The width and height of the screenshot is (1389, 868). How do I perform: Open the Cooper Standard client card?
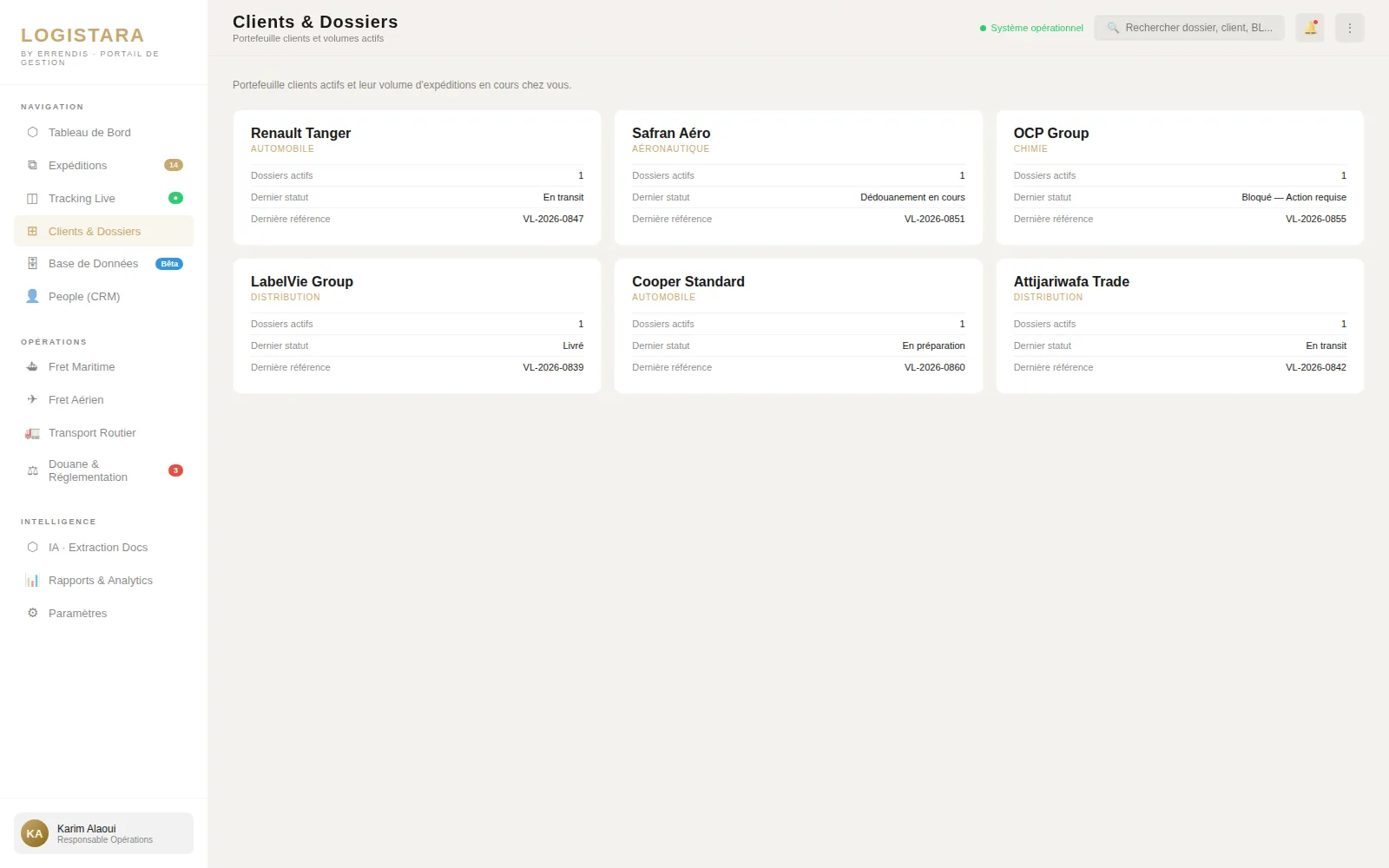[799, 325]
